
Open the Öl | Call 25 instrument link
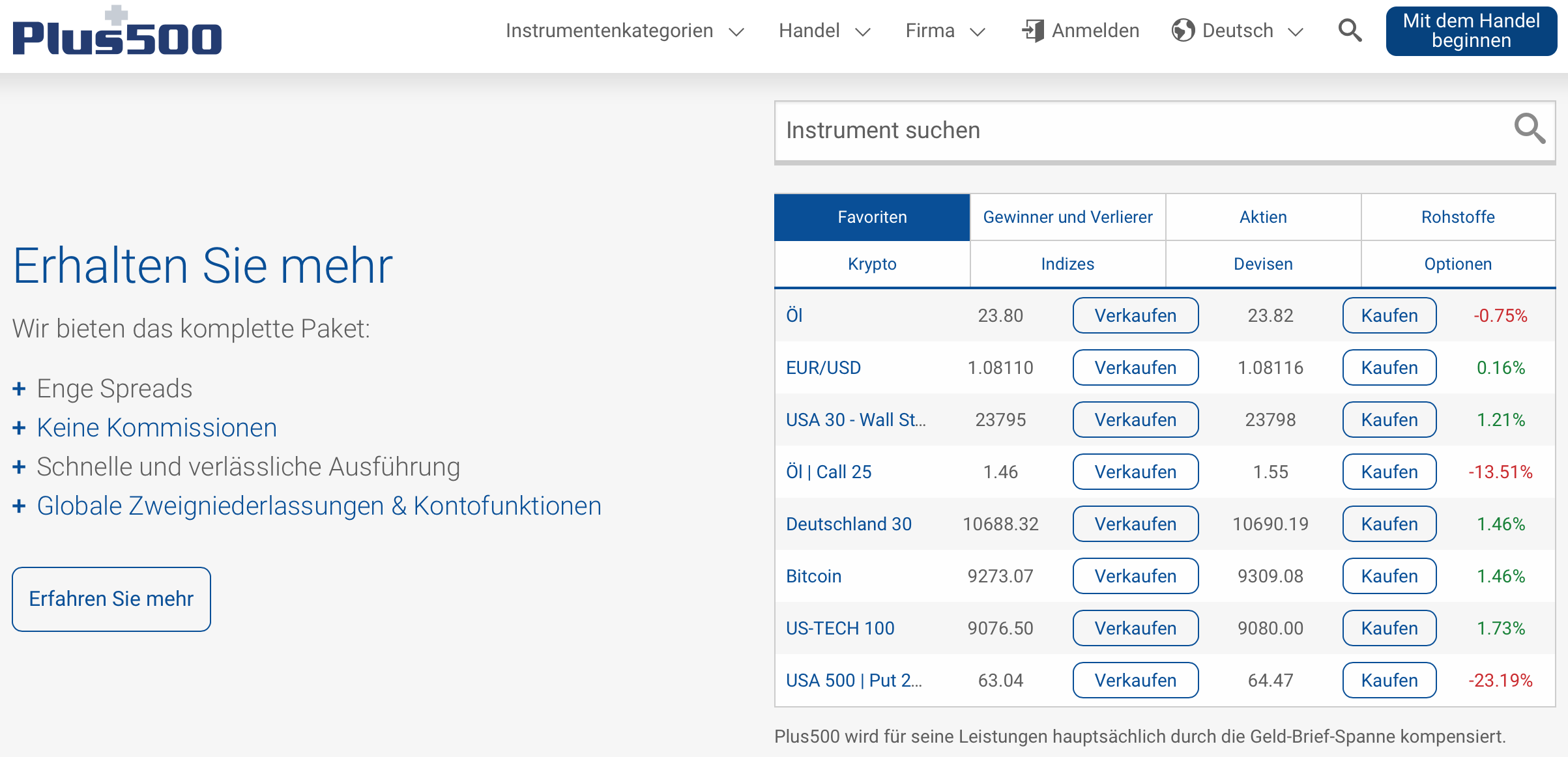[x=828, y=472]
